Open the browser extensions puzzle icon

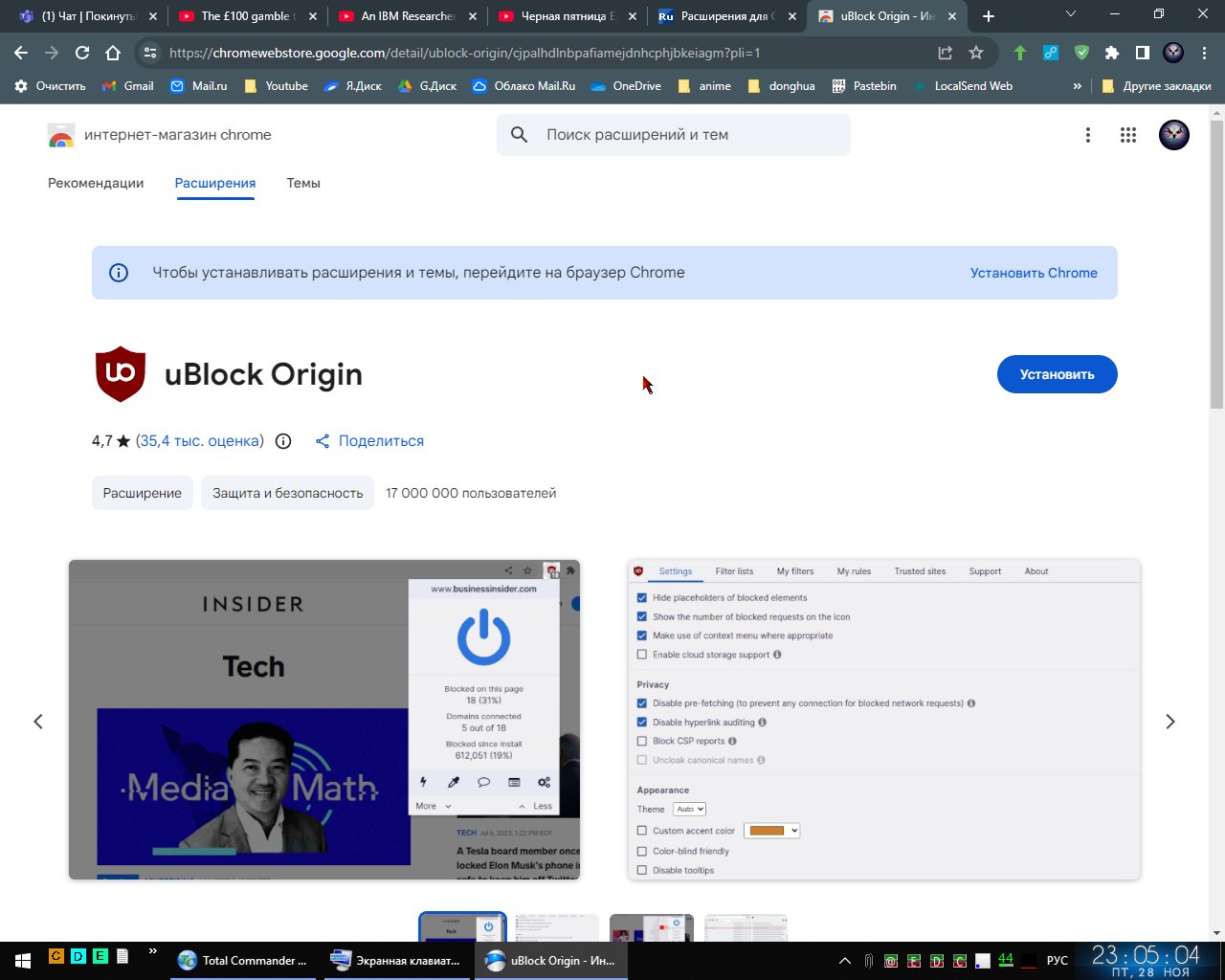click(1111, 53)
